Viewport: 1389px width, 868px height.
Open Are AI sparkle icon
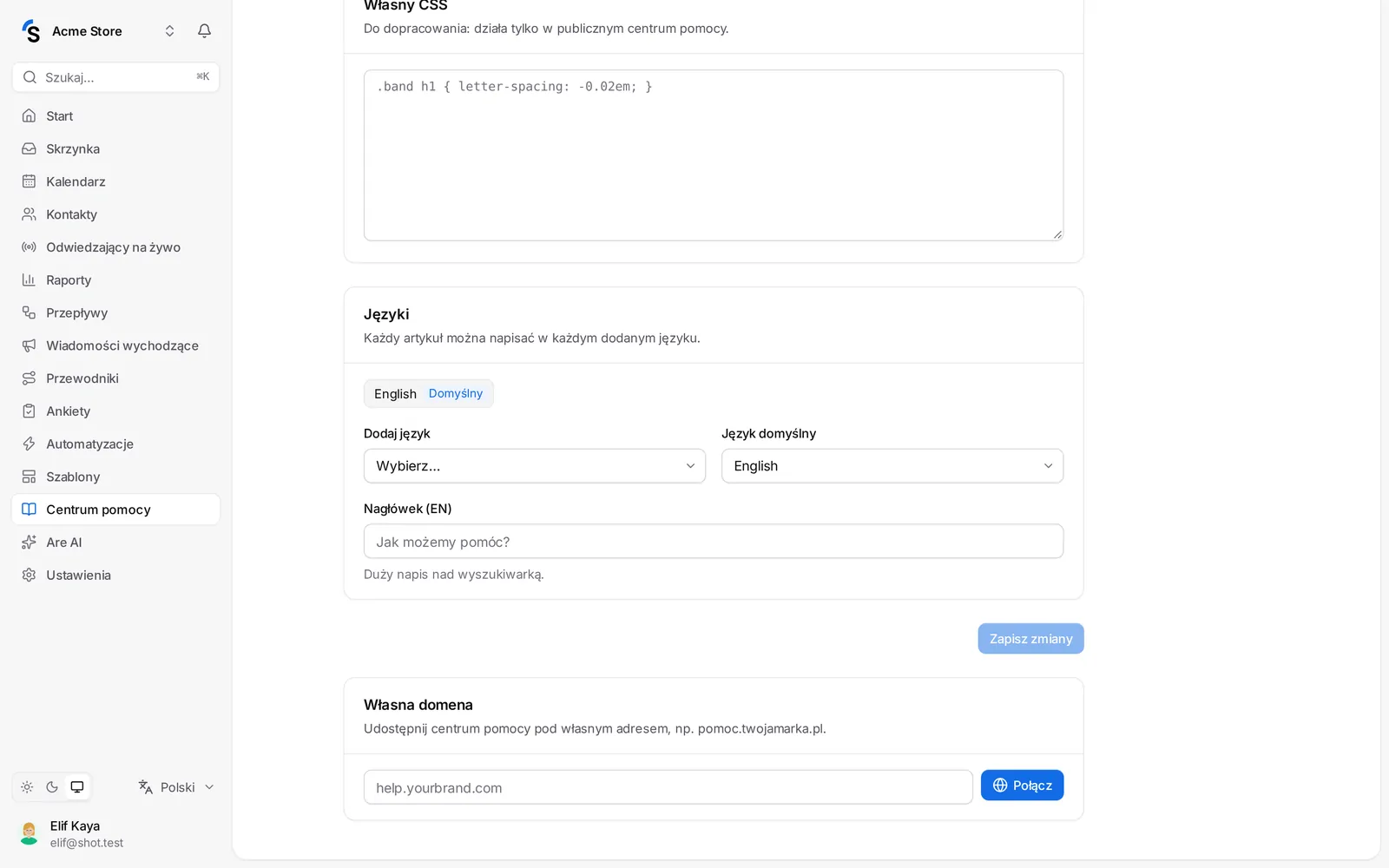point(29,542)
